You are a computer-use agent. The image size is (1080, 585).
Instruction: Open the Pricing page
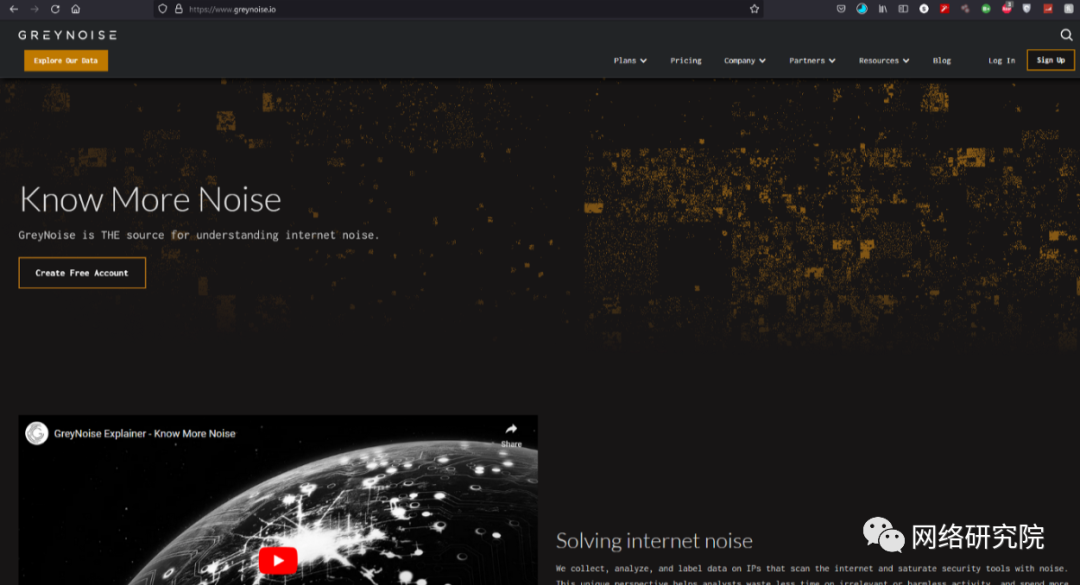coord(686,61)
